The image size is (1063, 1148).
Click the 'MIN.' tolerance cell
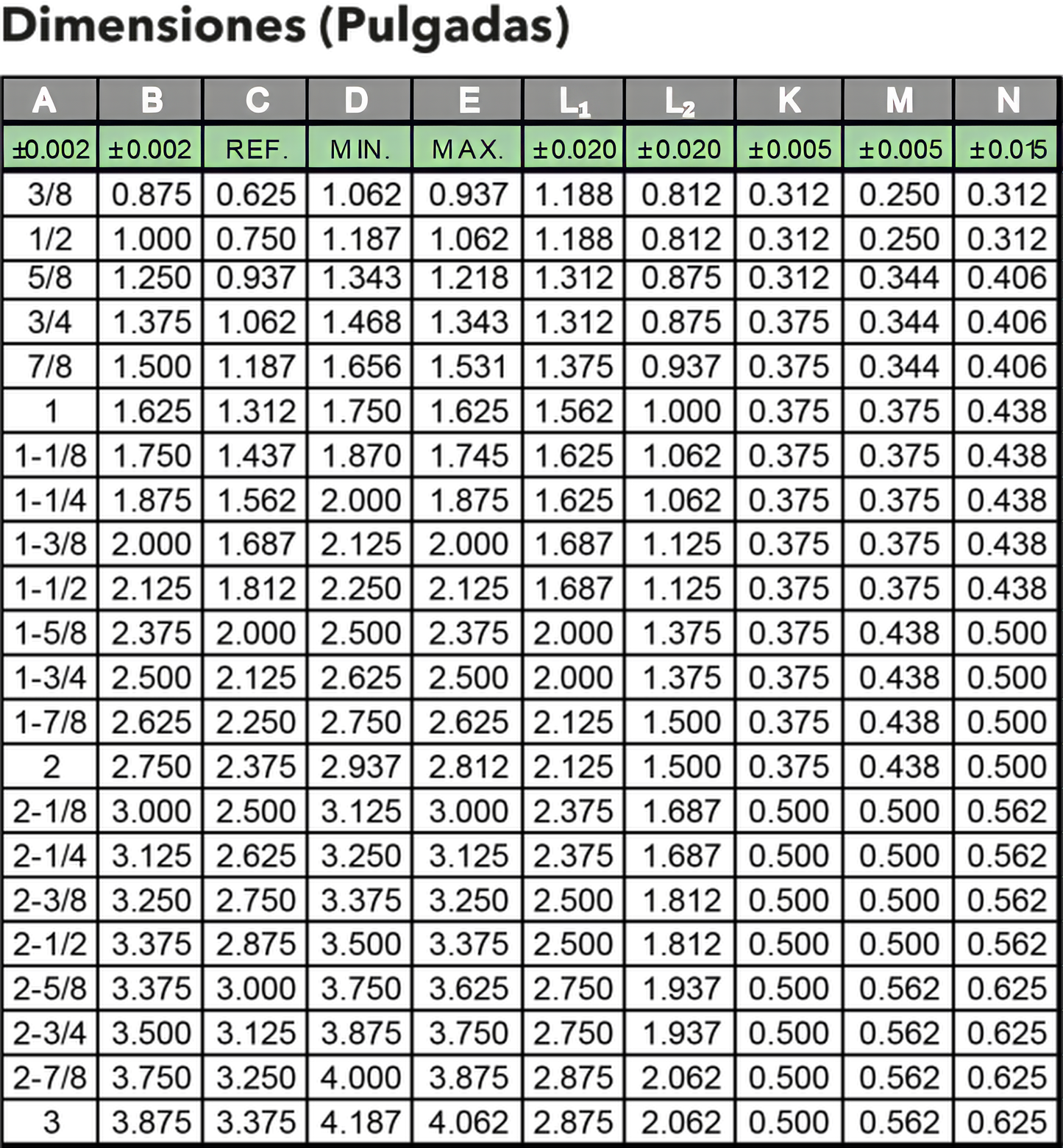click(x=360, y=149)
